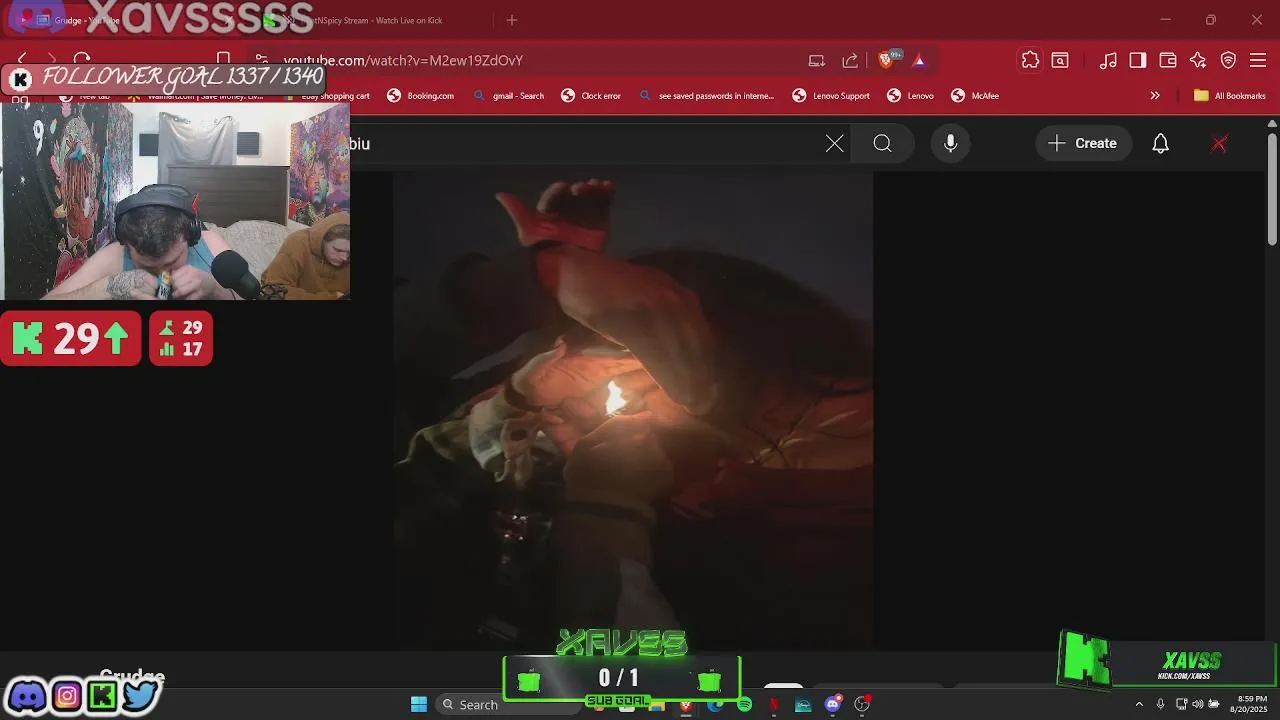This screenshot has height=720, width=1280.
Task: Open the McAfee bookmark
Action: point(975,96)
